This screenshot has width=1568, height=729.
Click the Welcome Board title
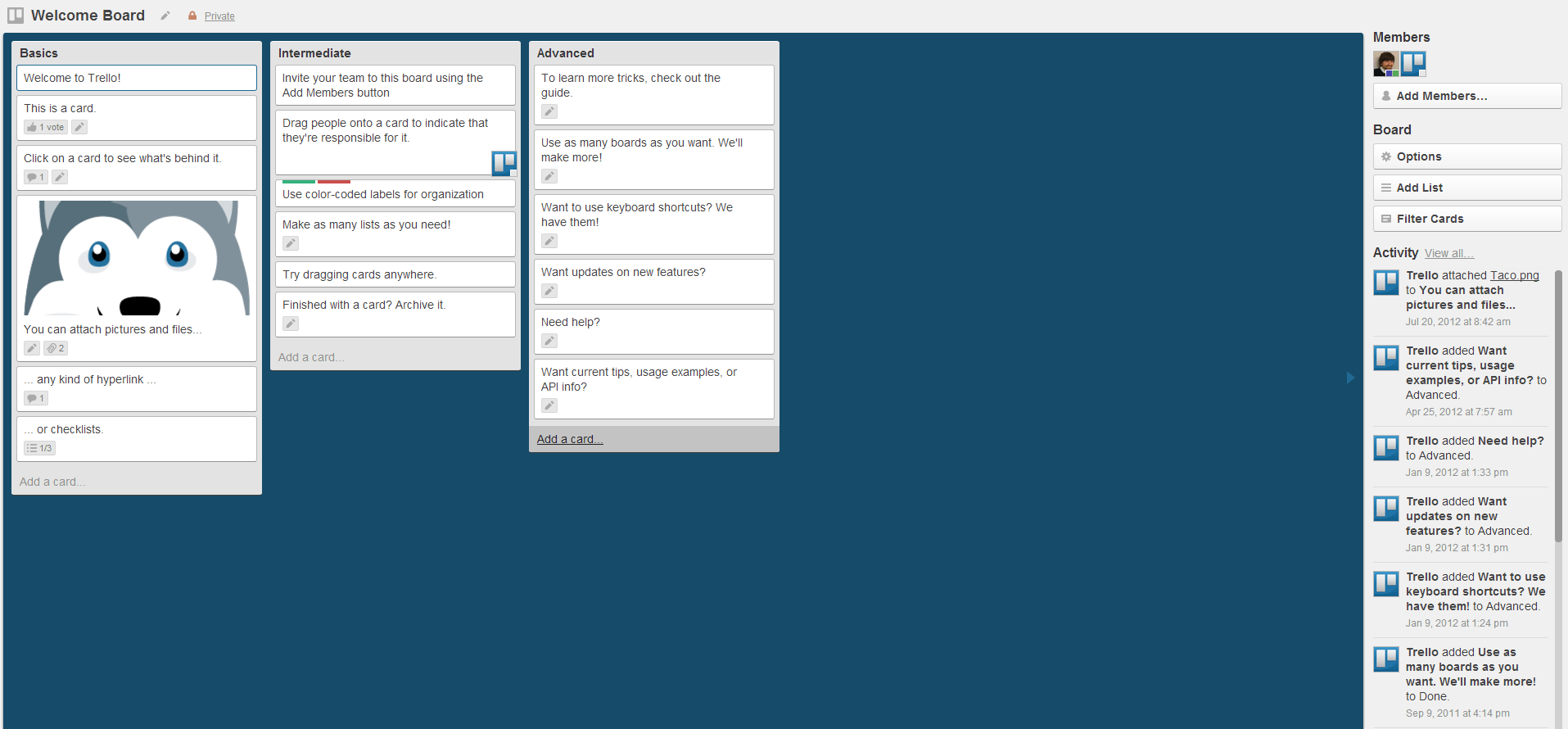click(88, 16)
